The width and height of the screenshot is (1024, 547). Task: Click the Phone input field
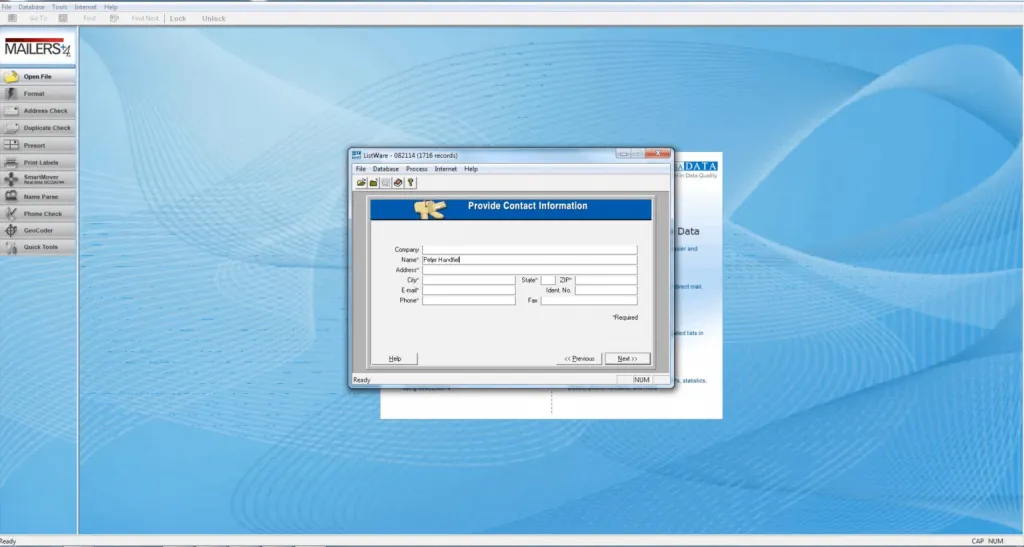point(469,300)
